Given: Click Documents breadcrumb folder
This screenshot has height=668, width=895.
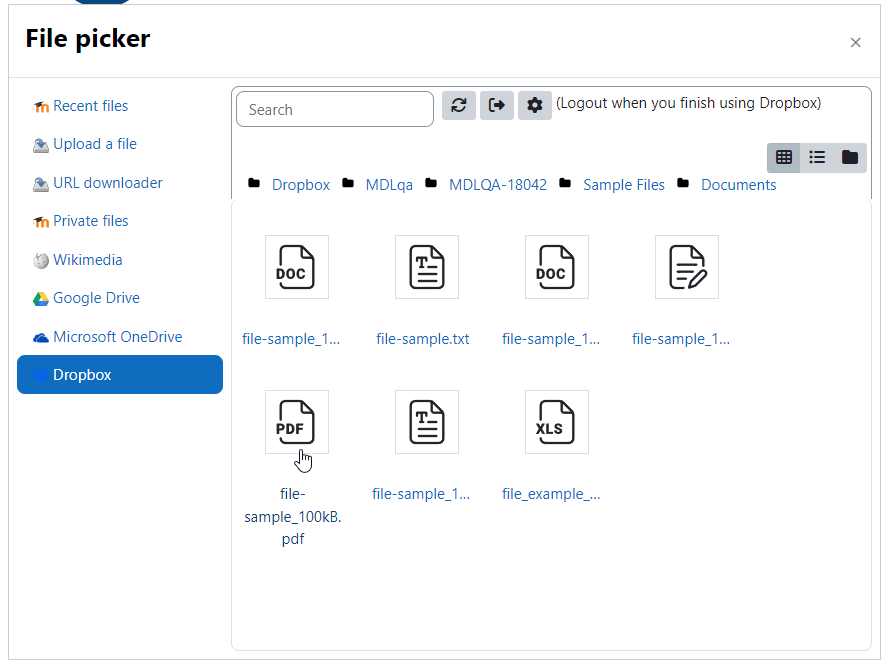Looking at the screenshot, I should point(738,185).
